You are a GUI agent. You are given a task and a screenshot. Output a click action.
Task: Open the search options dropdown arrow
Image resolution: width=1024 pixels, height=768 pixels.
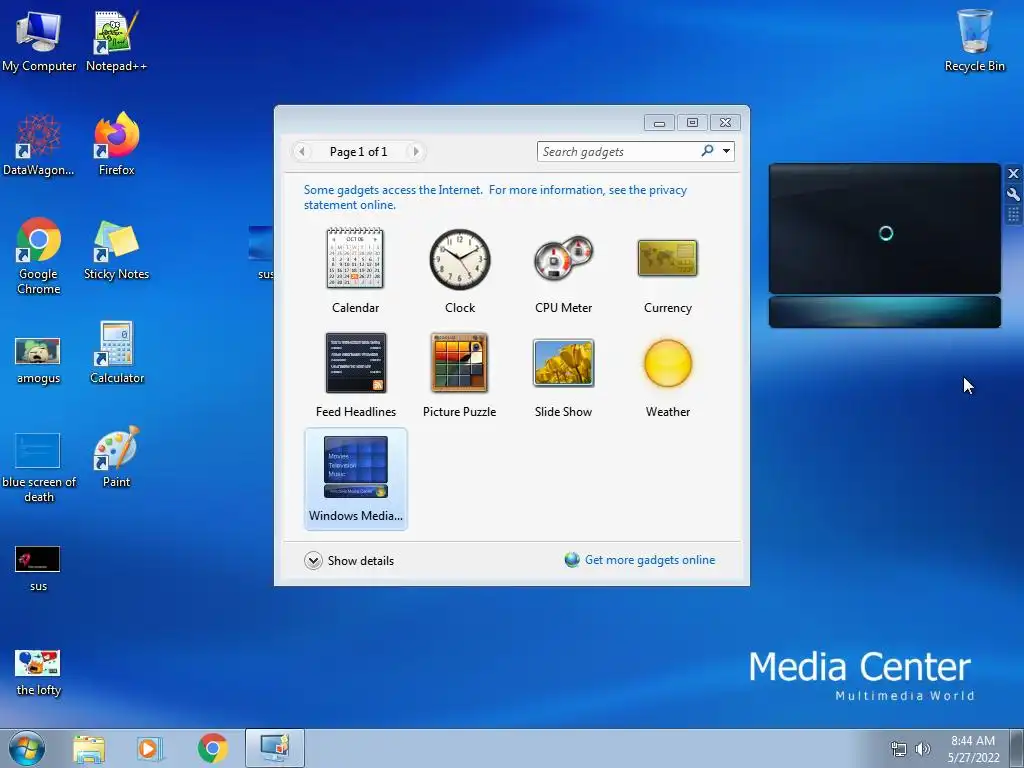pos(726,151)
